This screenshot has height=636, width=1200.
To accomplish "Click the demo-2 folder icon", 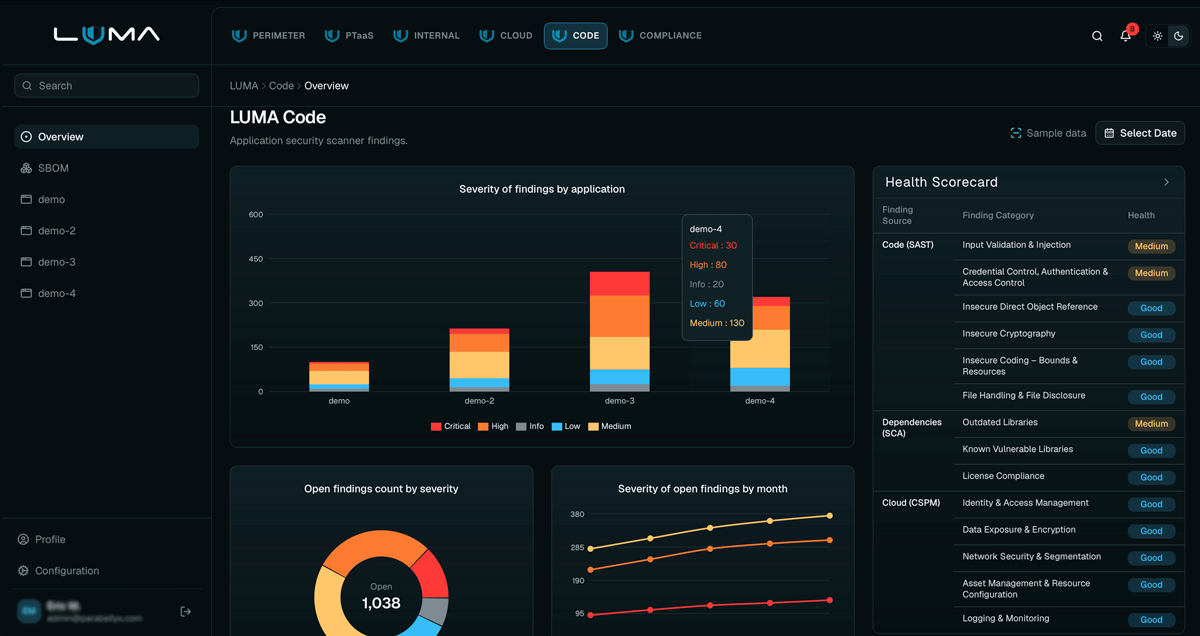I will tap(26, 231).
